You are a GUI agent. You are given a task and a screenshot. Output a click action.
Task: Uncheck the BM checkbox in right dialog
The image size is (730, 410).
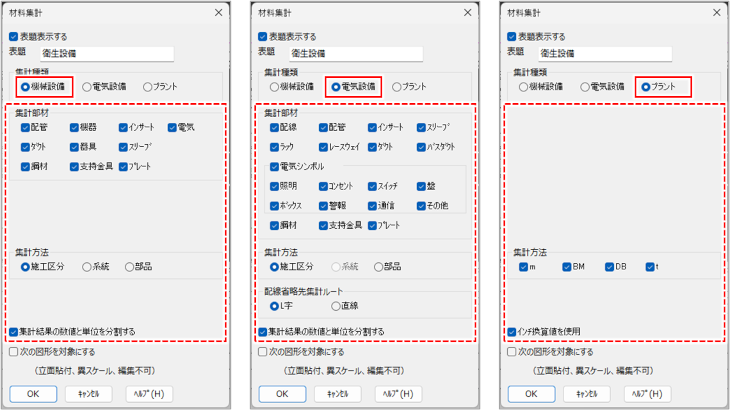(x=568, y=267)
